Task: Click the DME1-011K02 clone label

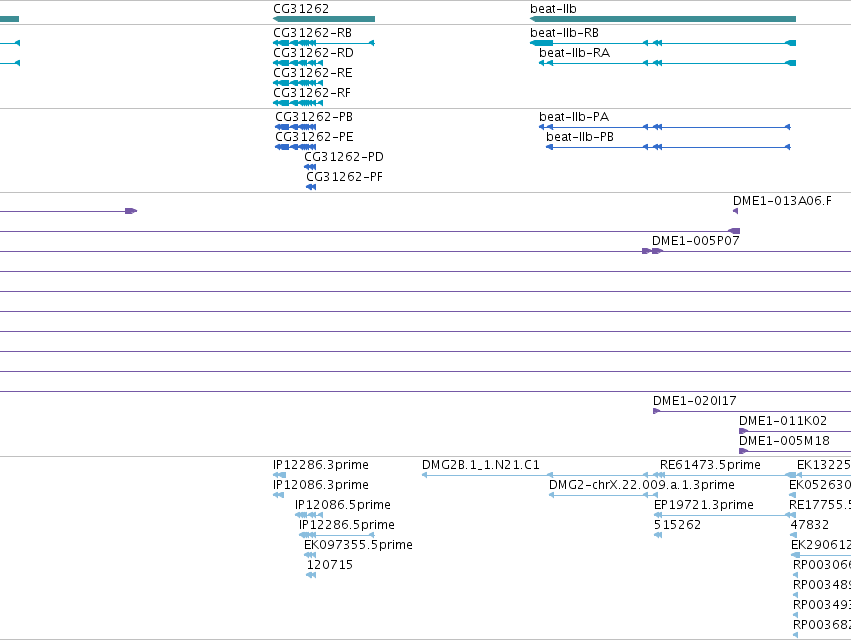Action: click(783, 421)
